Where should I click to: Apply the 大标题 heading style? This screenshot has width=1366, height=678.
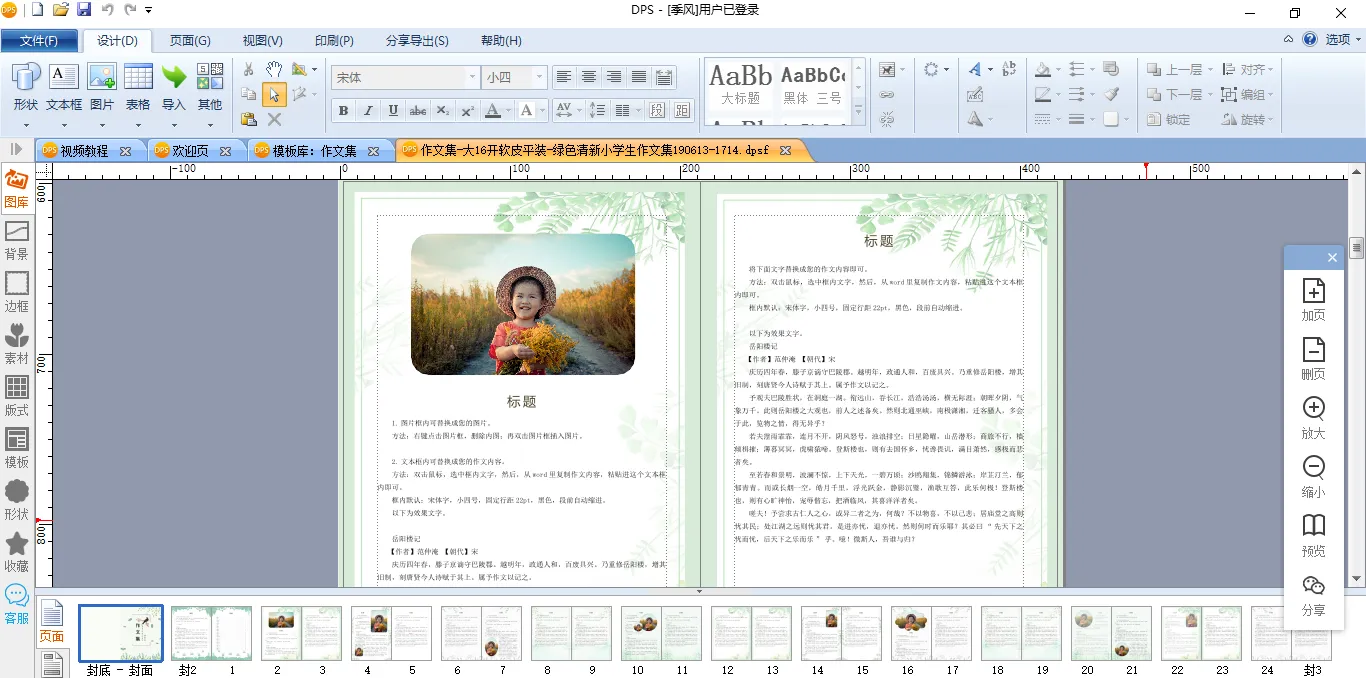point(741,85)
